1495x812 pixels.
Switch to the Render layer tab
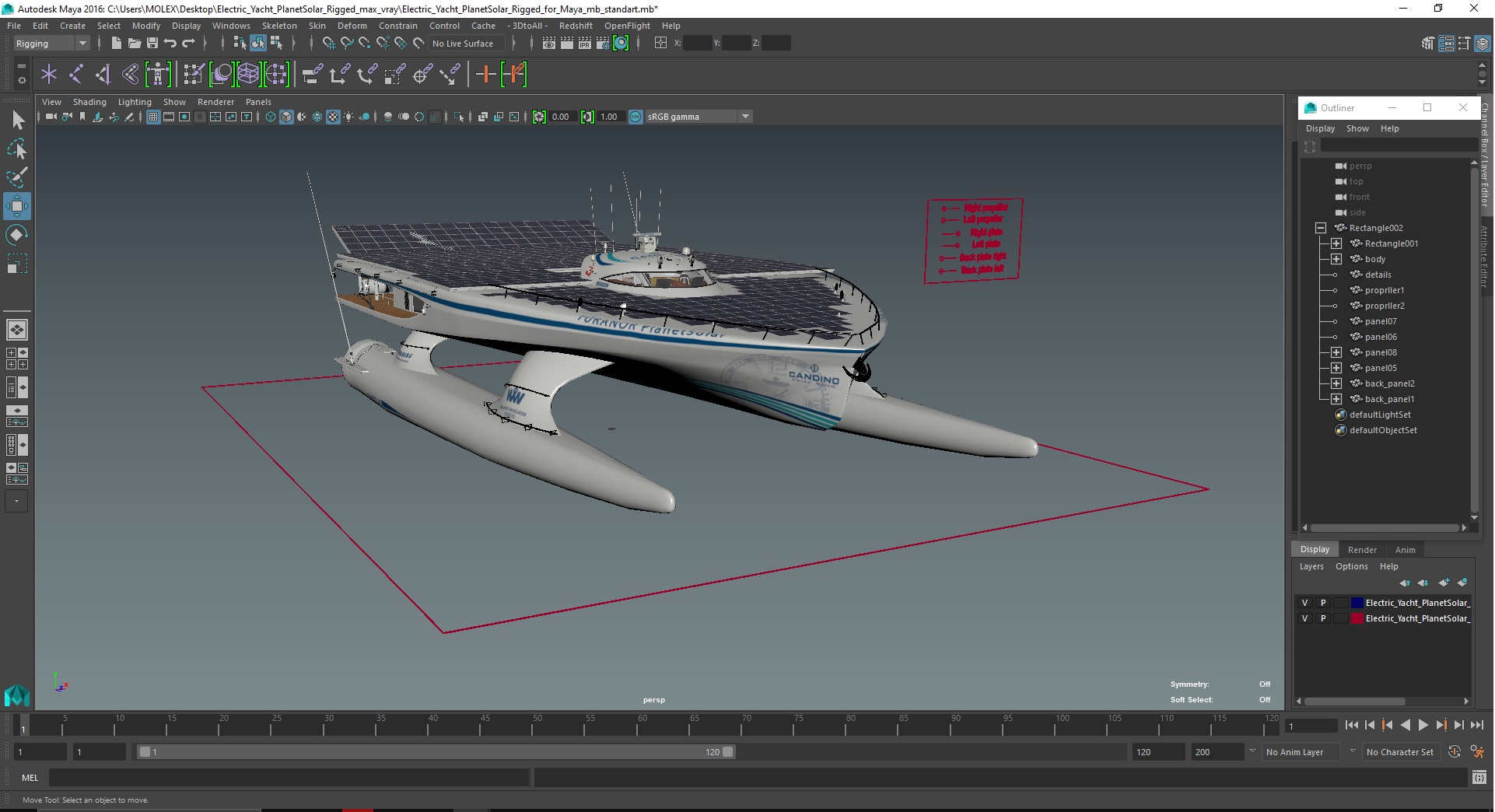coord(1362,550)
